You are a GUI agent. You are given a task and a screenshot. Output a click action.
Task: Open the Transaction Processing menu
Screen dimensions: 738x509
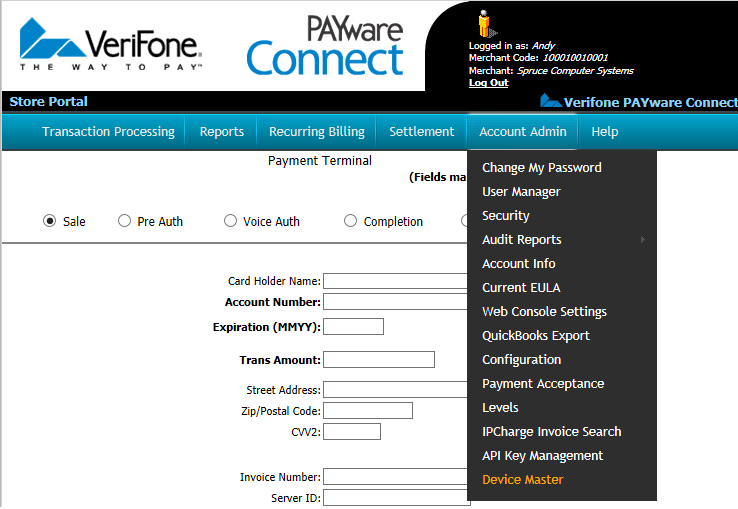pyautogui.click(x=108, y=131)
